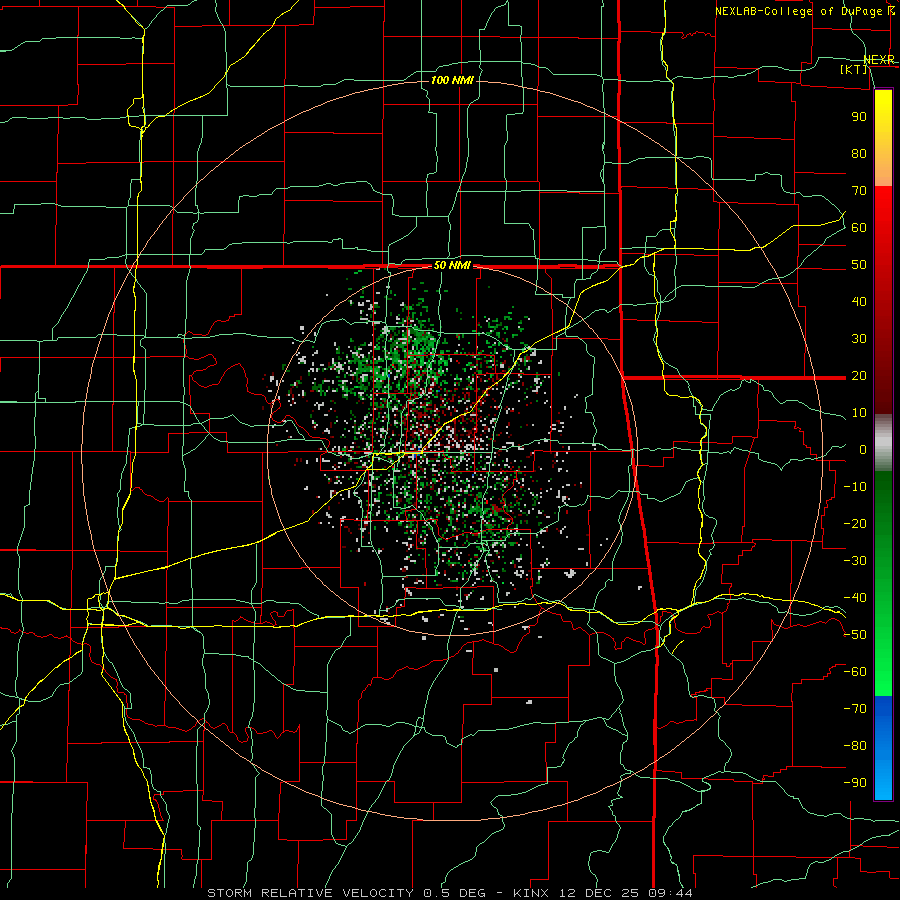Screen dimensions: 900x900
Task: Click the 50 value on the velocity scale
Action: pyautogui.click(x=859, y=265)
